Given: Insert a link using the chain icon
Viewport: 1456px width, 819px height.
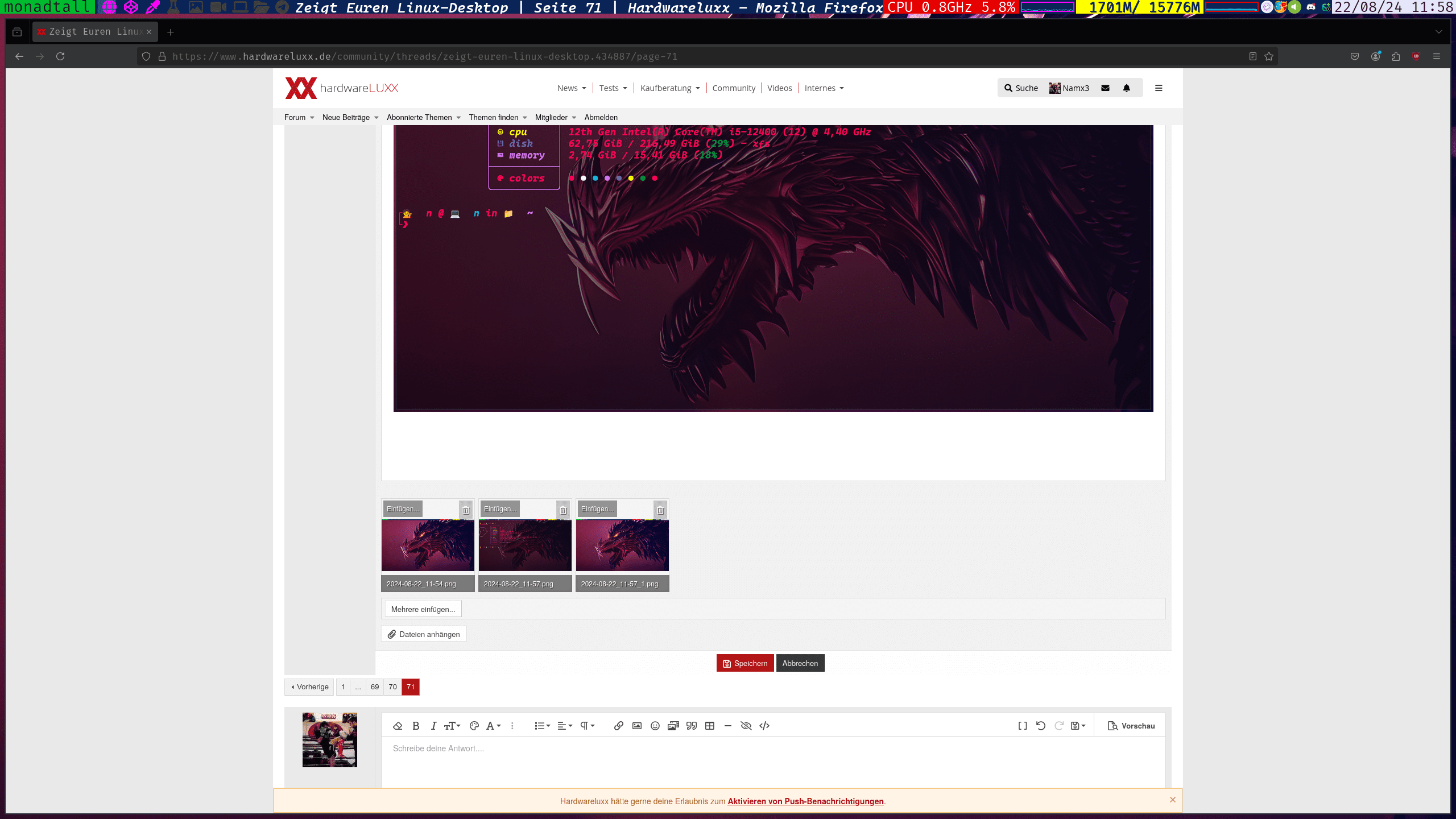Looking at the screenshot, I should click(619, 726).
